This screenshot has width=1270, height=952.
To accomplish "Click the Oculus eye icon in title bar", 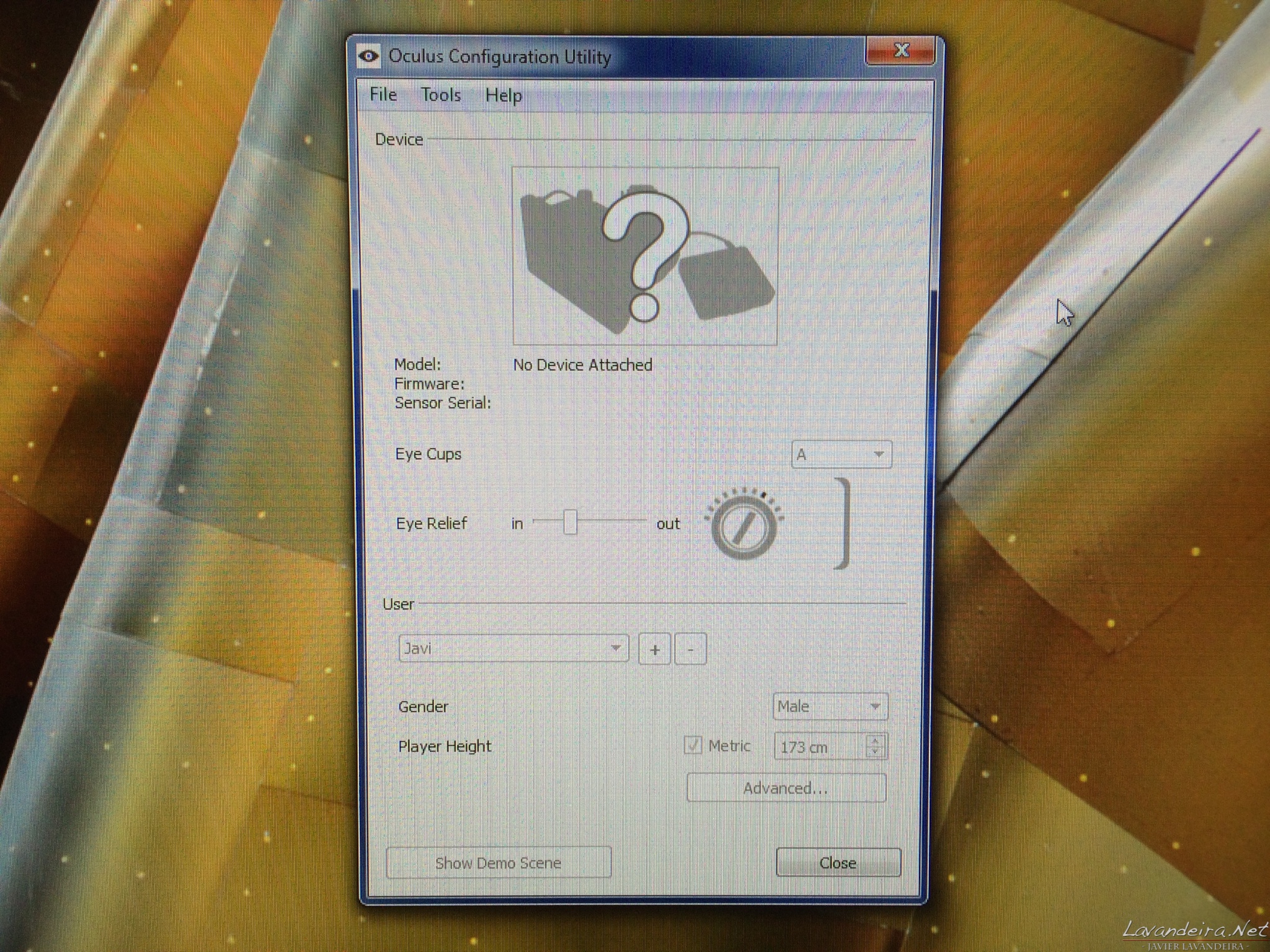I will click(368, 56).
